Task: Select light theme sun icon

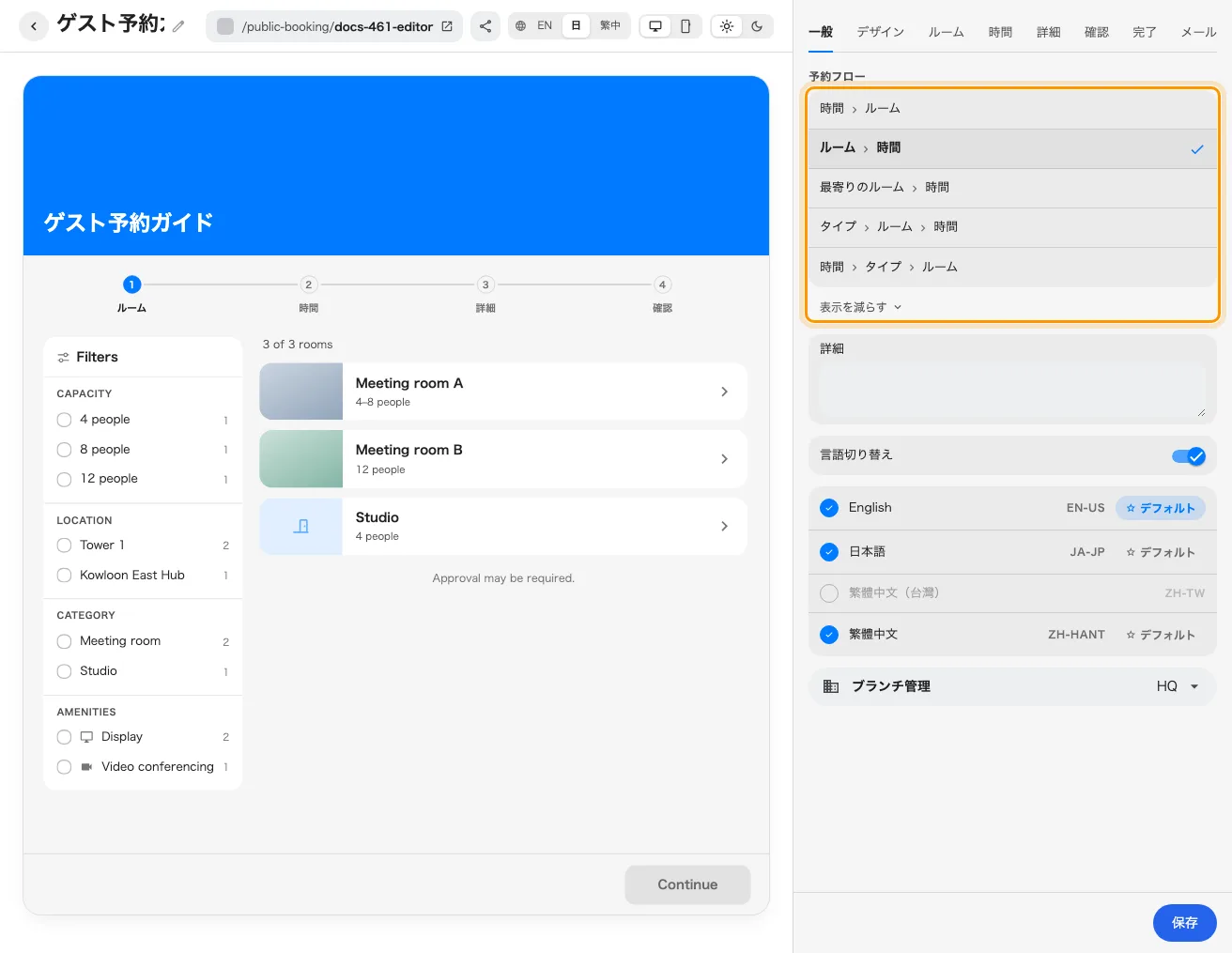Action: coord(727,26)
